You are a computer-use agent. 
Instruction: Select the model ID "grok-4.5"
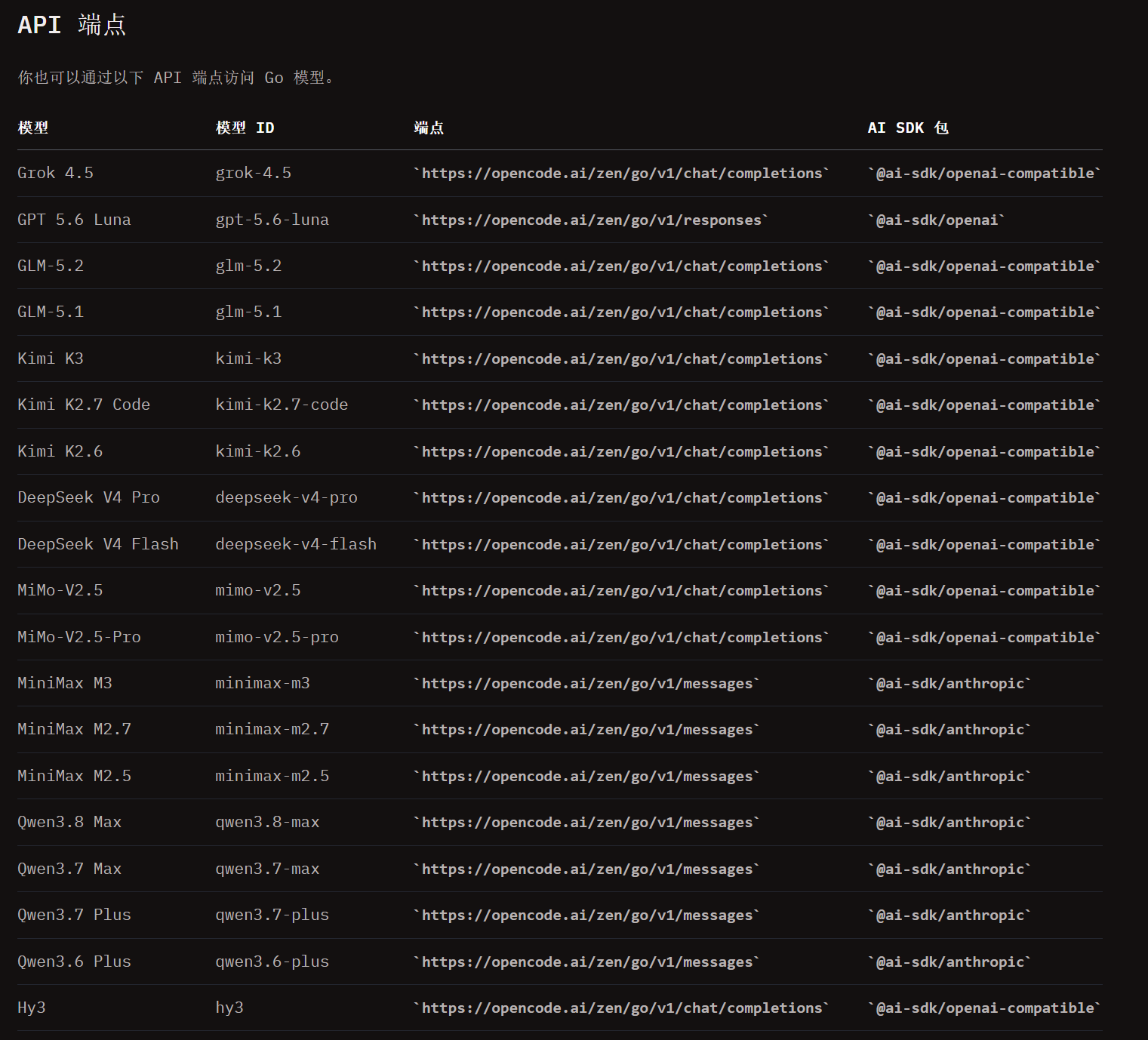[x=254, y=173]
